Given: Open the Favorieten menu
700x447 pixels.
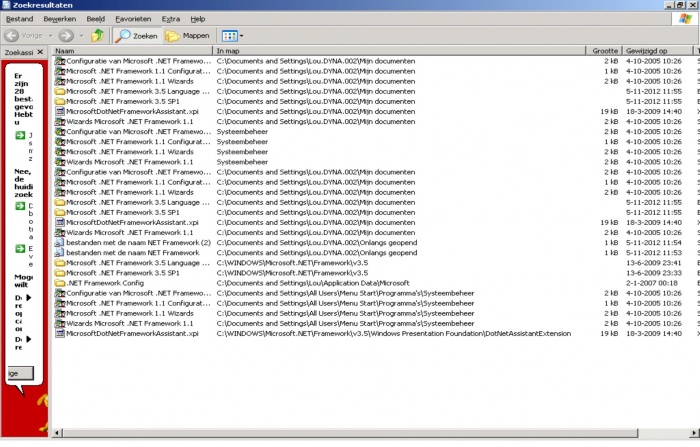Looking at the screenshot, I should pyautogui.click(x=133, y=19).
